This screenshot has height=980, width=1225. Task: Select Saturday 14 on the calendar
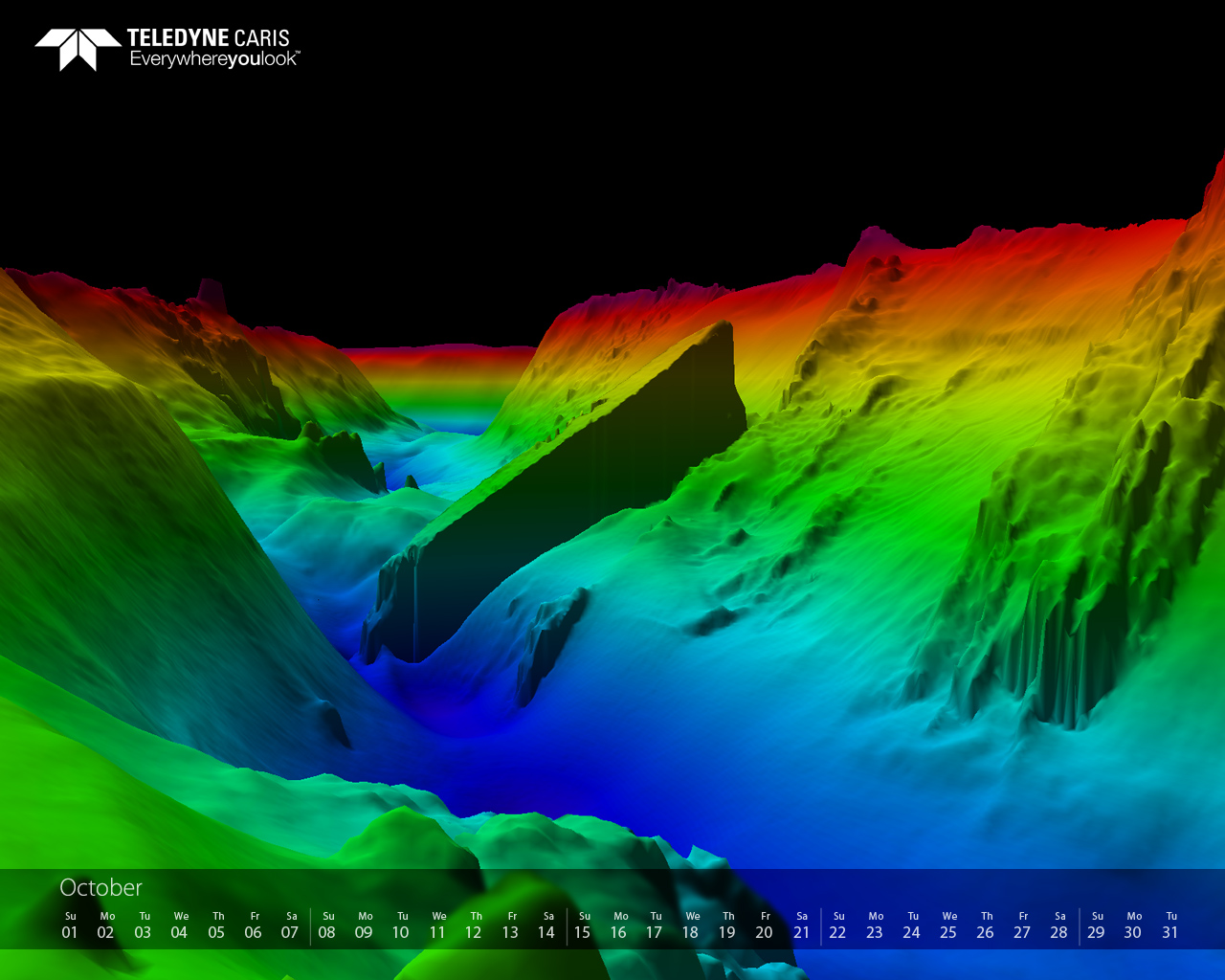[x=547, y=925]
